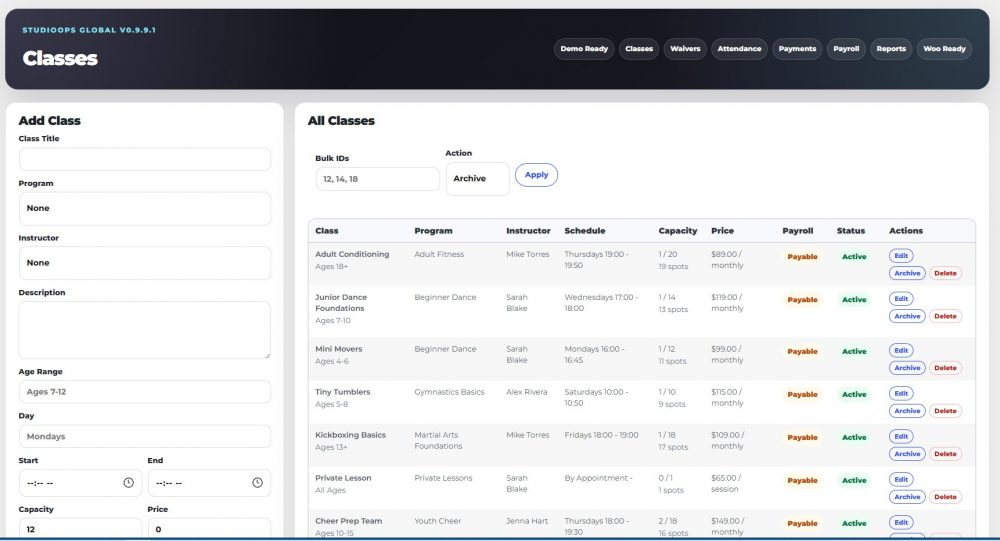
Task: Edit the Mini Movers class
Action: pos(901,350)
